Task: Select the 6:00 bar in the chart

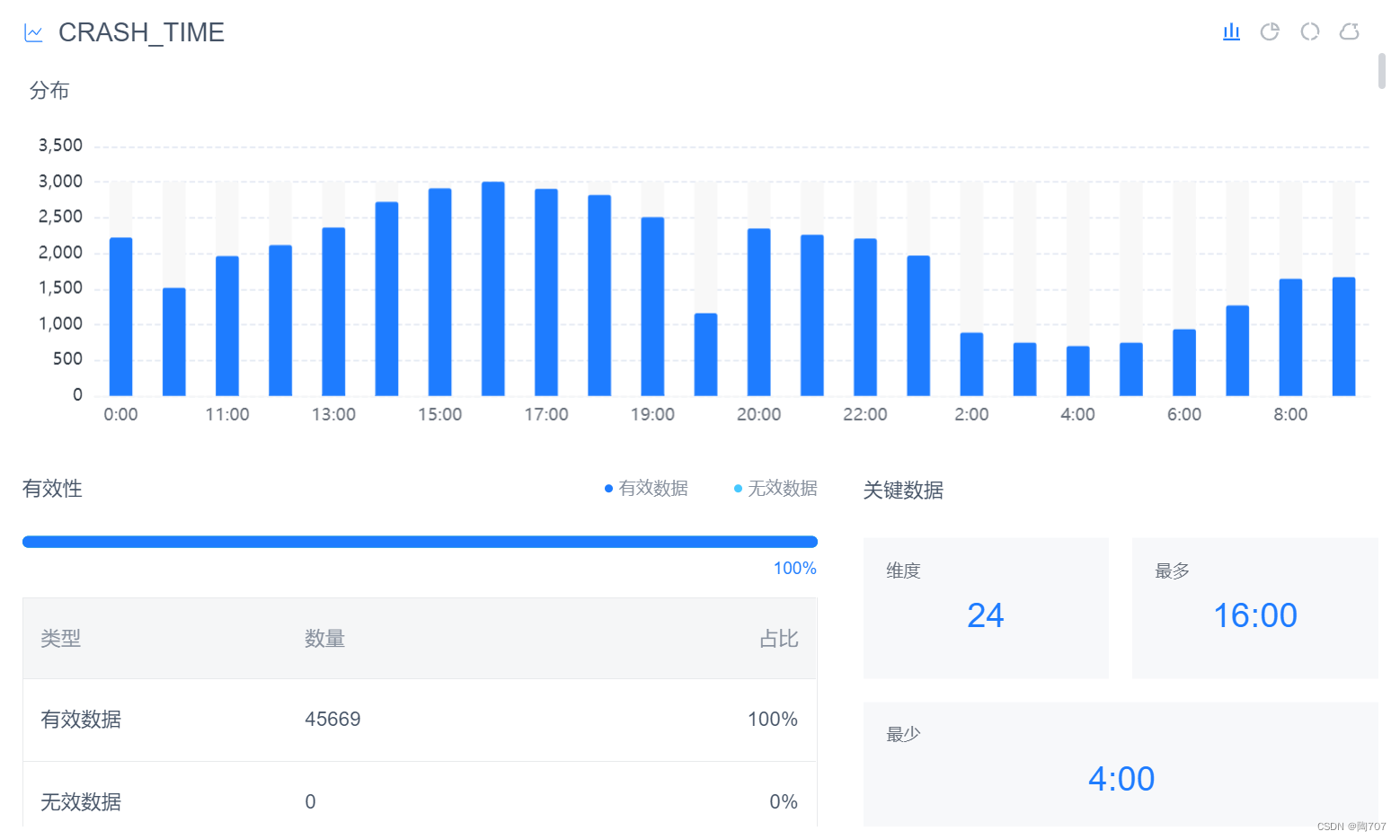Action: 1184,362
